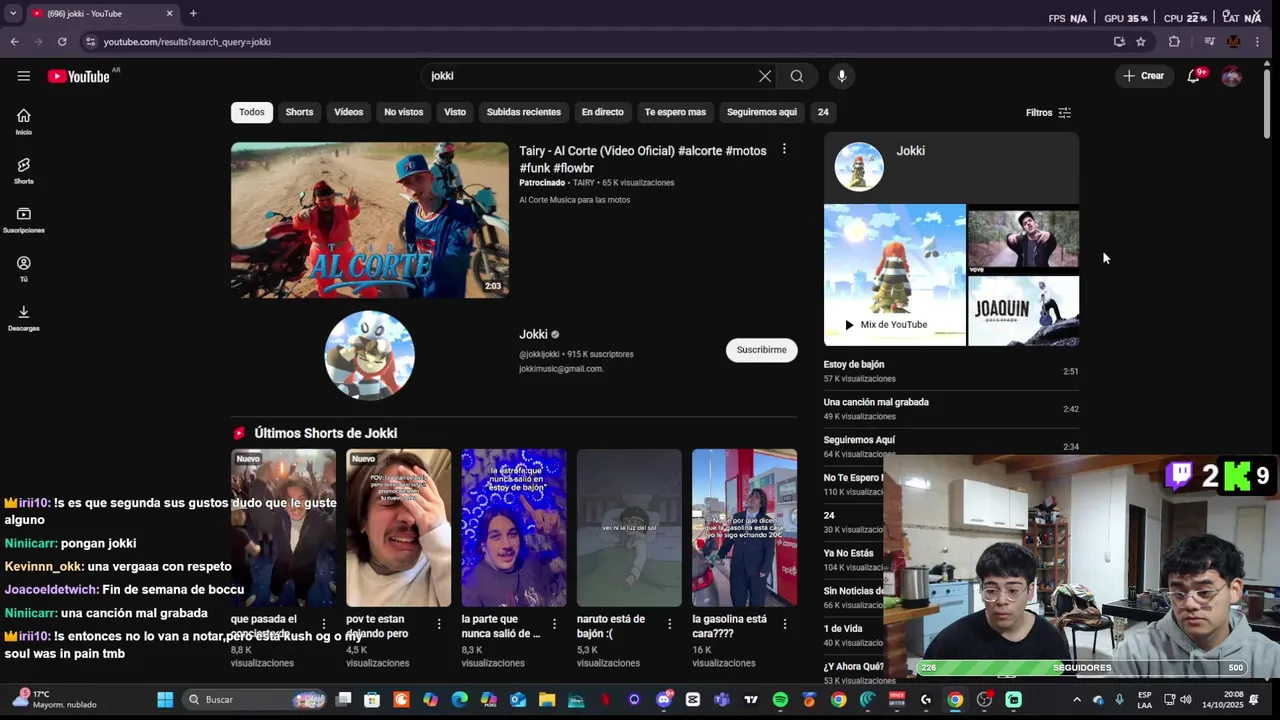Select the Visto filter chip
1280x720 pixels.
tap(455, 112)
